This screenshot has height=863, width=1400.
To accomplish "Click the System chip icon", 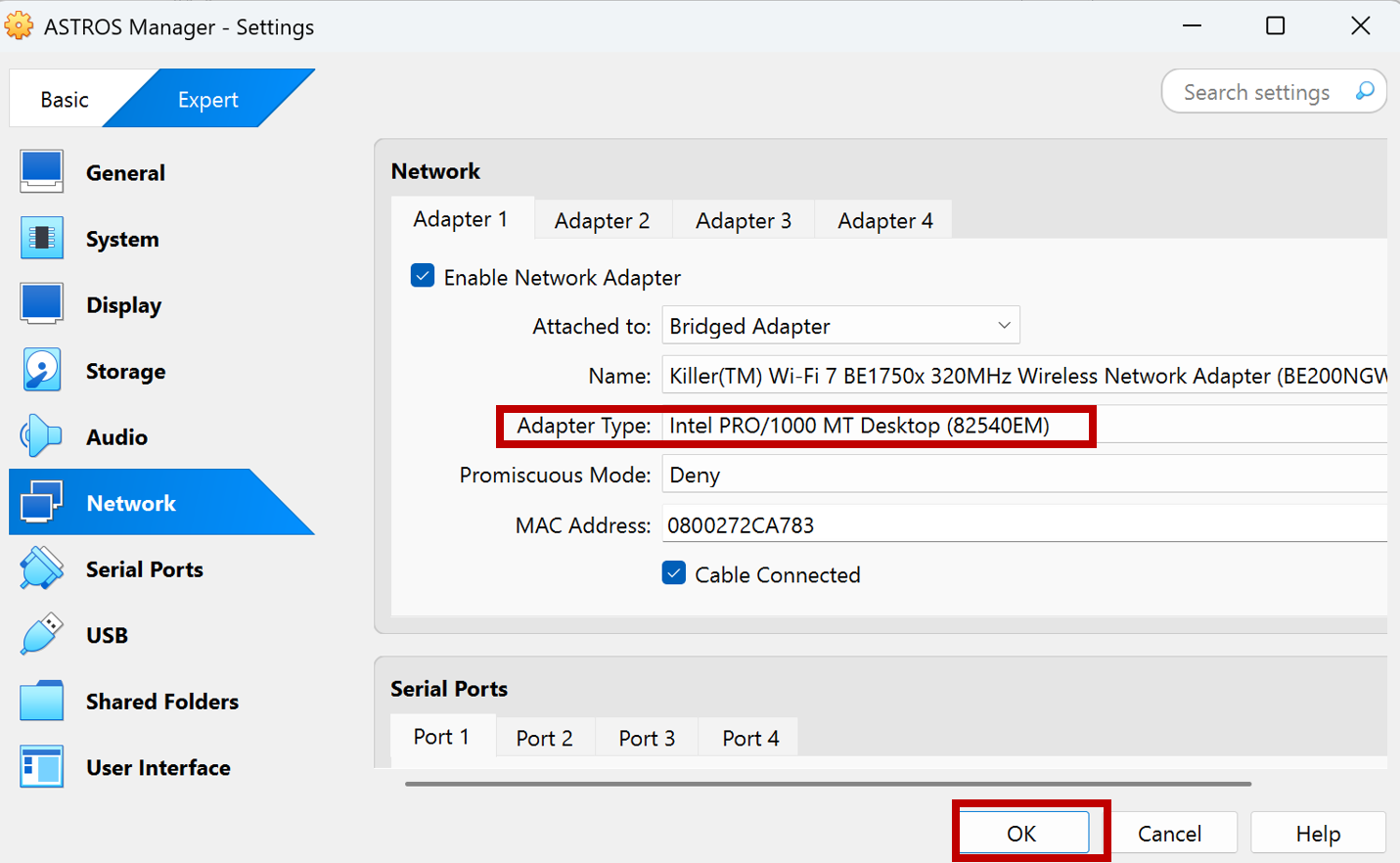I will click(x=41, y=239).
